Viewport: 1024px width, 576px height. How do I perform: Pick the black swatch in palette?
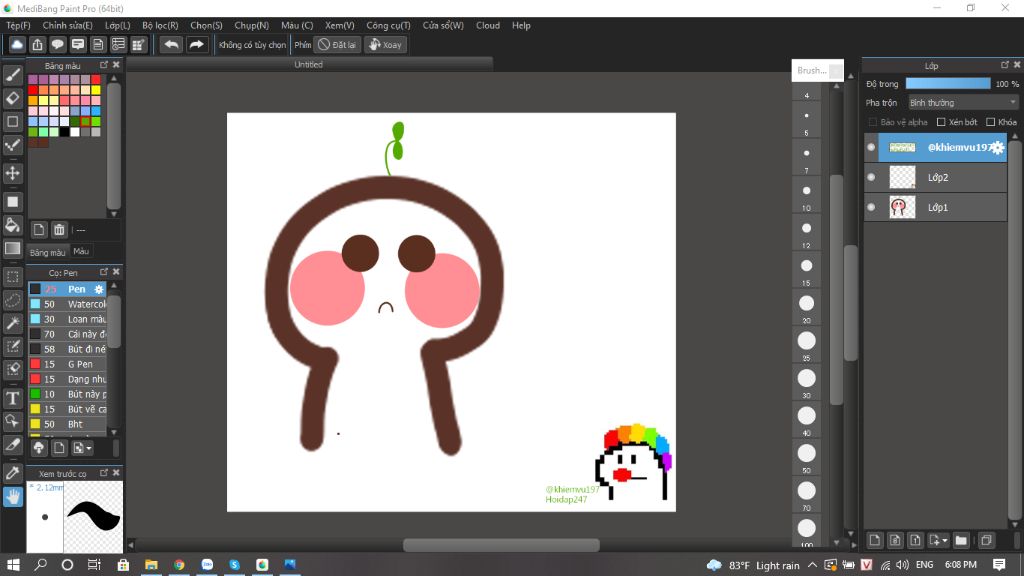coord(64,131)
